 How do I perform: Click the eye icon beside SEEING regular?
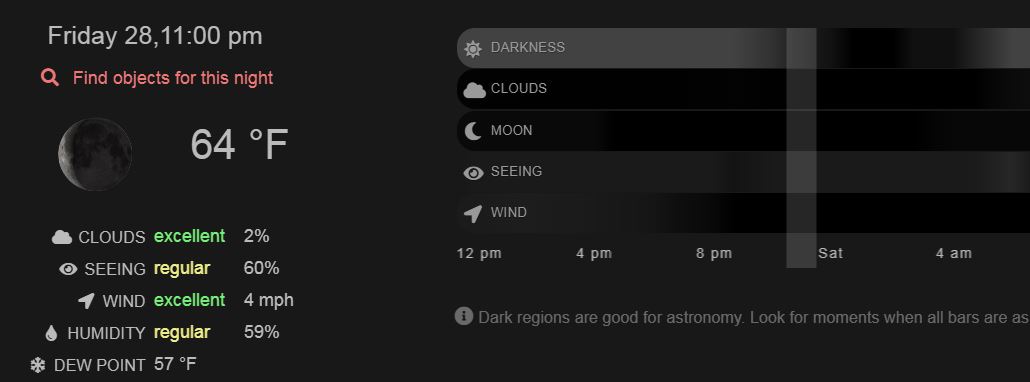tap(68, 269)
